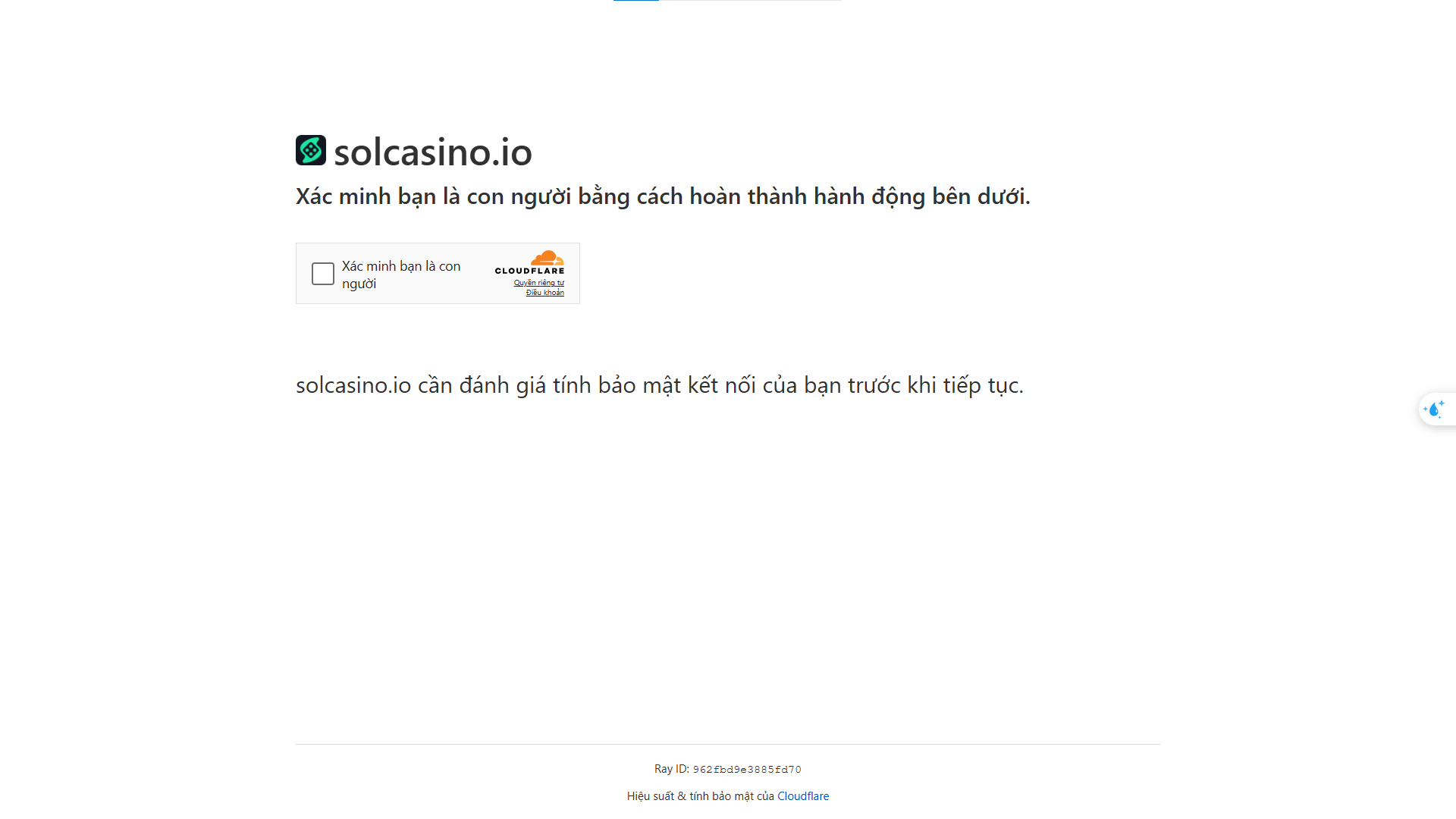Image resolution: width=1456 pixels, height=819 pixels.
Task: Click the horizontal footer divider line
Action: (727, 744)
